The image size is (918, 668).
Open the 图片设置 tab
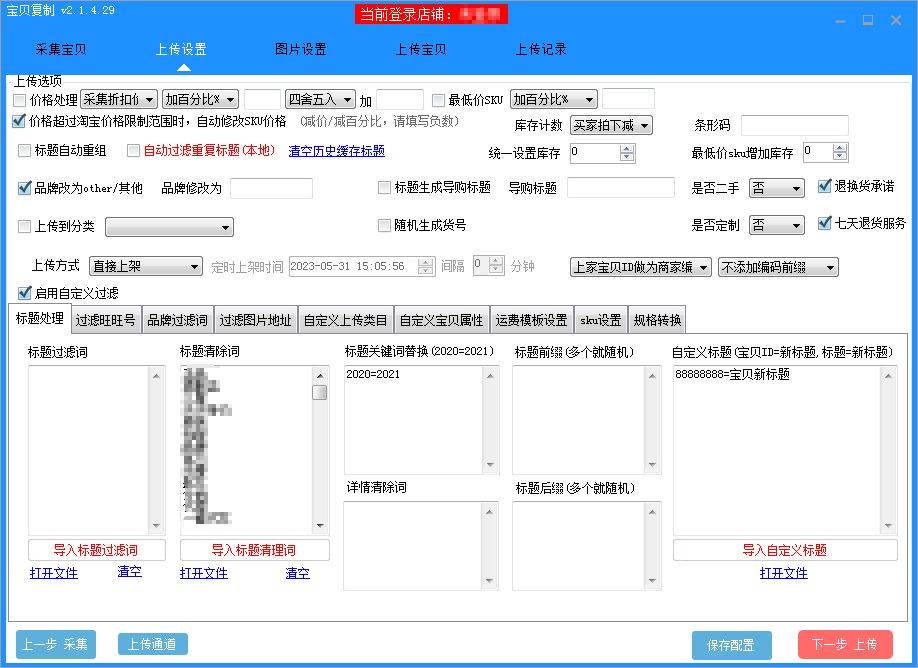[300, 49]
